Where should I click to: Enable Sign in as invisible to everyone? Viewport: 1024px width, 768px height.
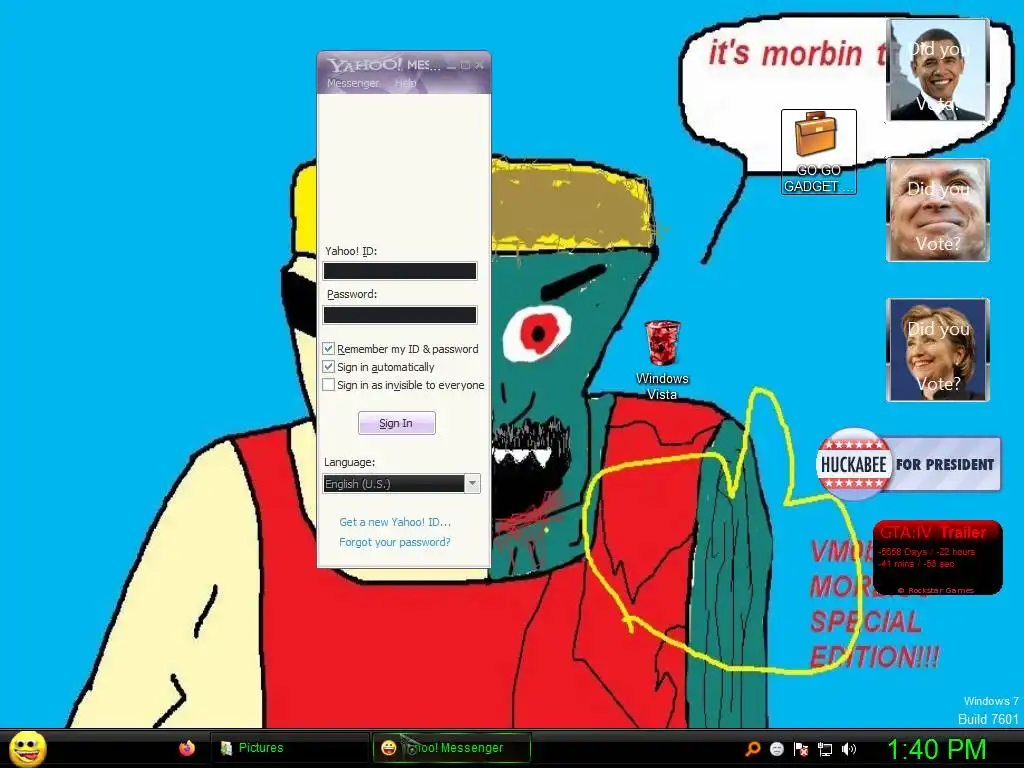pyautogui.click(x=328, y=385)
